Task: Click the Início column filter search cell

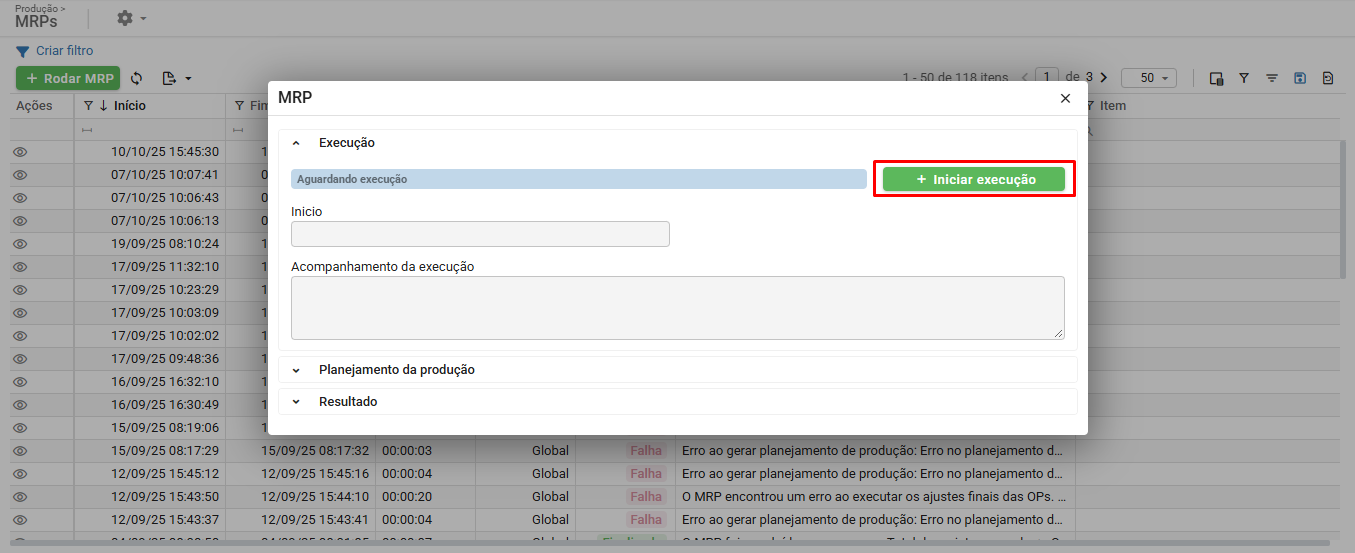Action: 150,130
